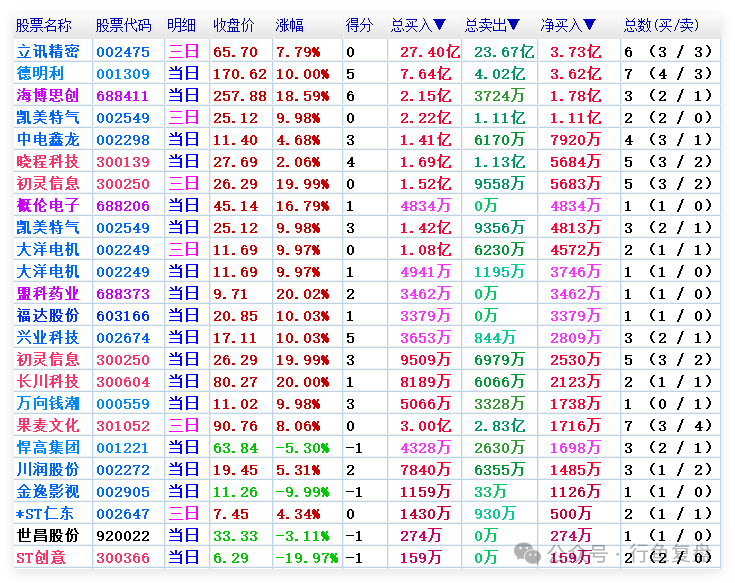Select total buy value 3.00亿
This screenshot has height=583, width=735.
(425, 426)
